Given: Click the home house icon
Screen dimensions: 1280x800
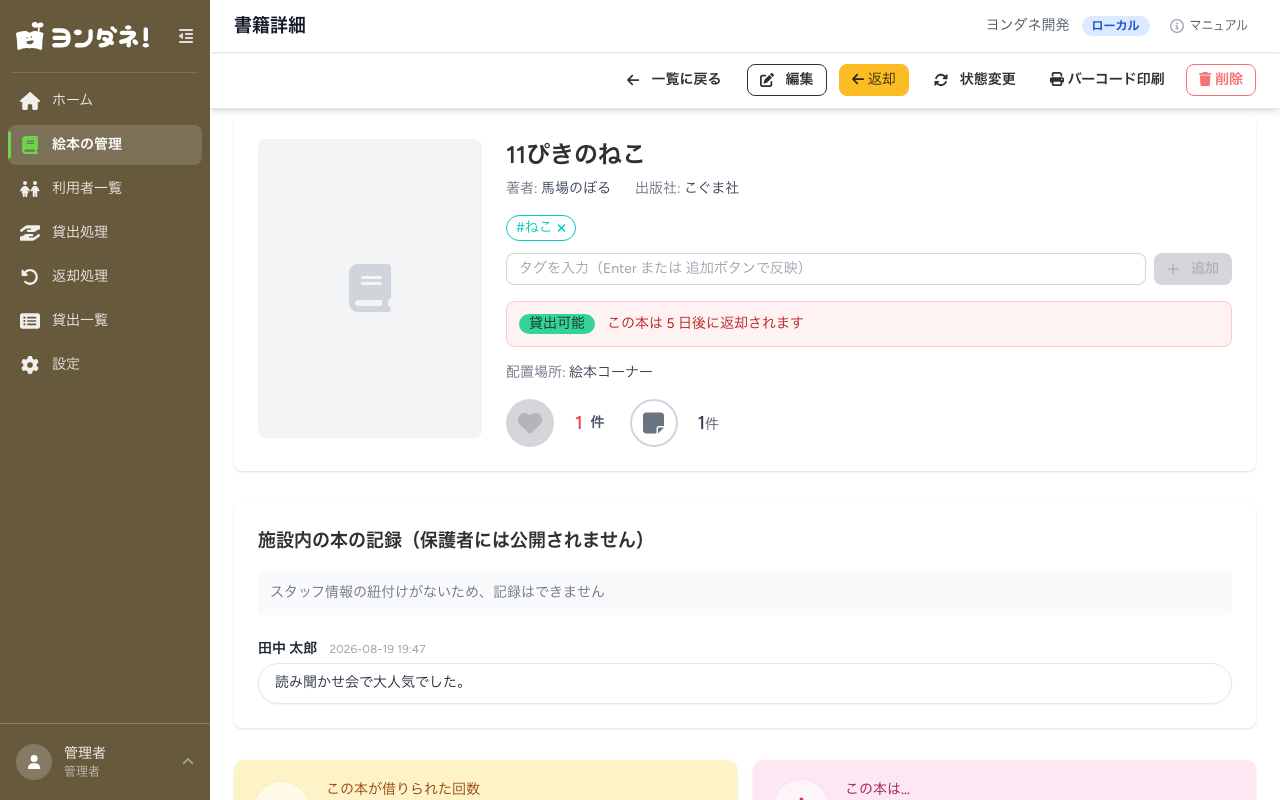Looking at the screenshot, I should pyautogui.click(x=30, y=100).
